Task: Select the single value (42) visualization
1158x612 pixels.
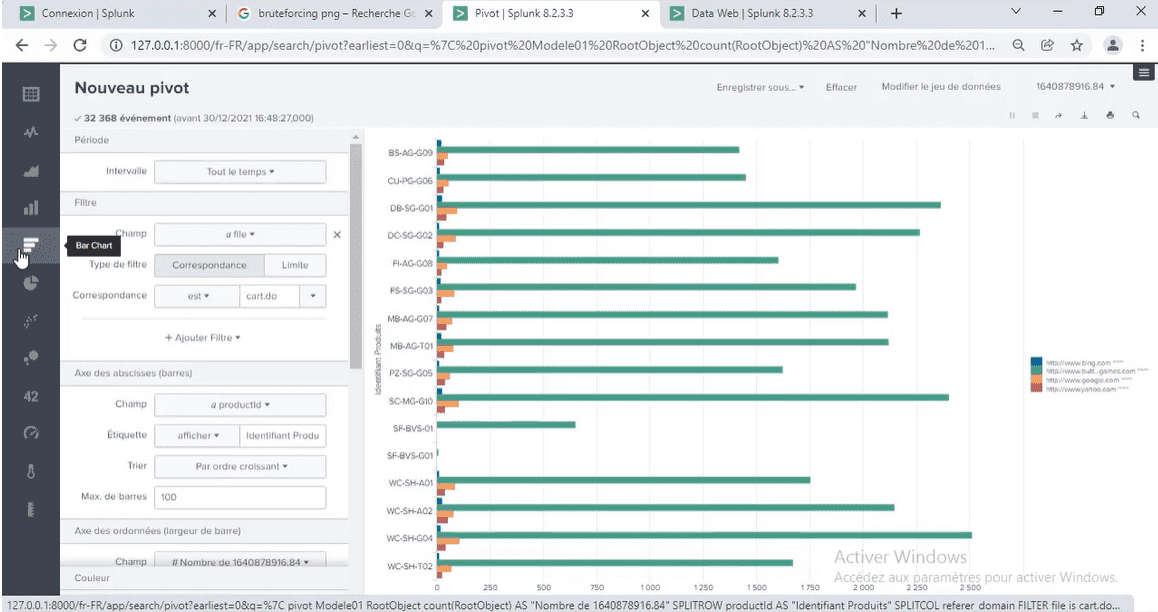Action: click(x=31, y=396)
